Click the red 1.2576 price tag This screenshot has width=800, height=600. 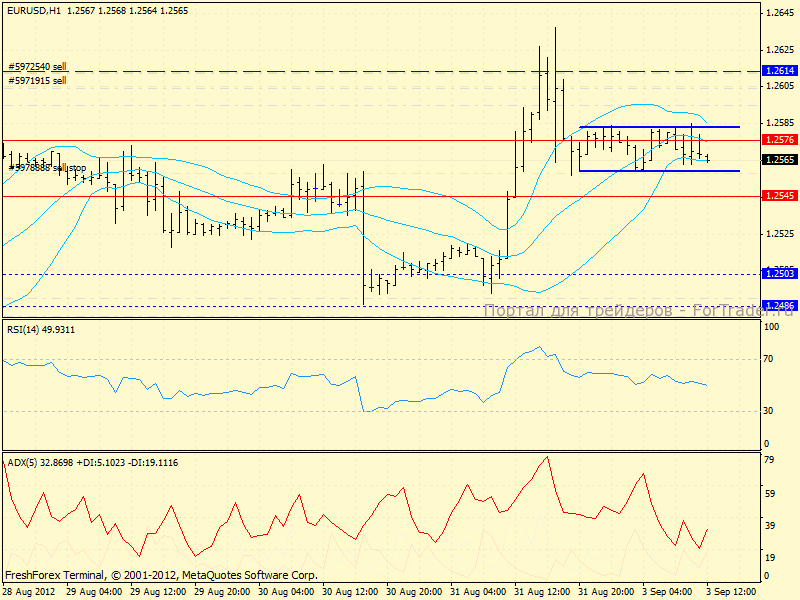click(779, 140)
